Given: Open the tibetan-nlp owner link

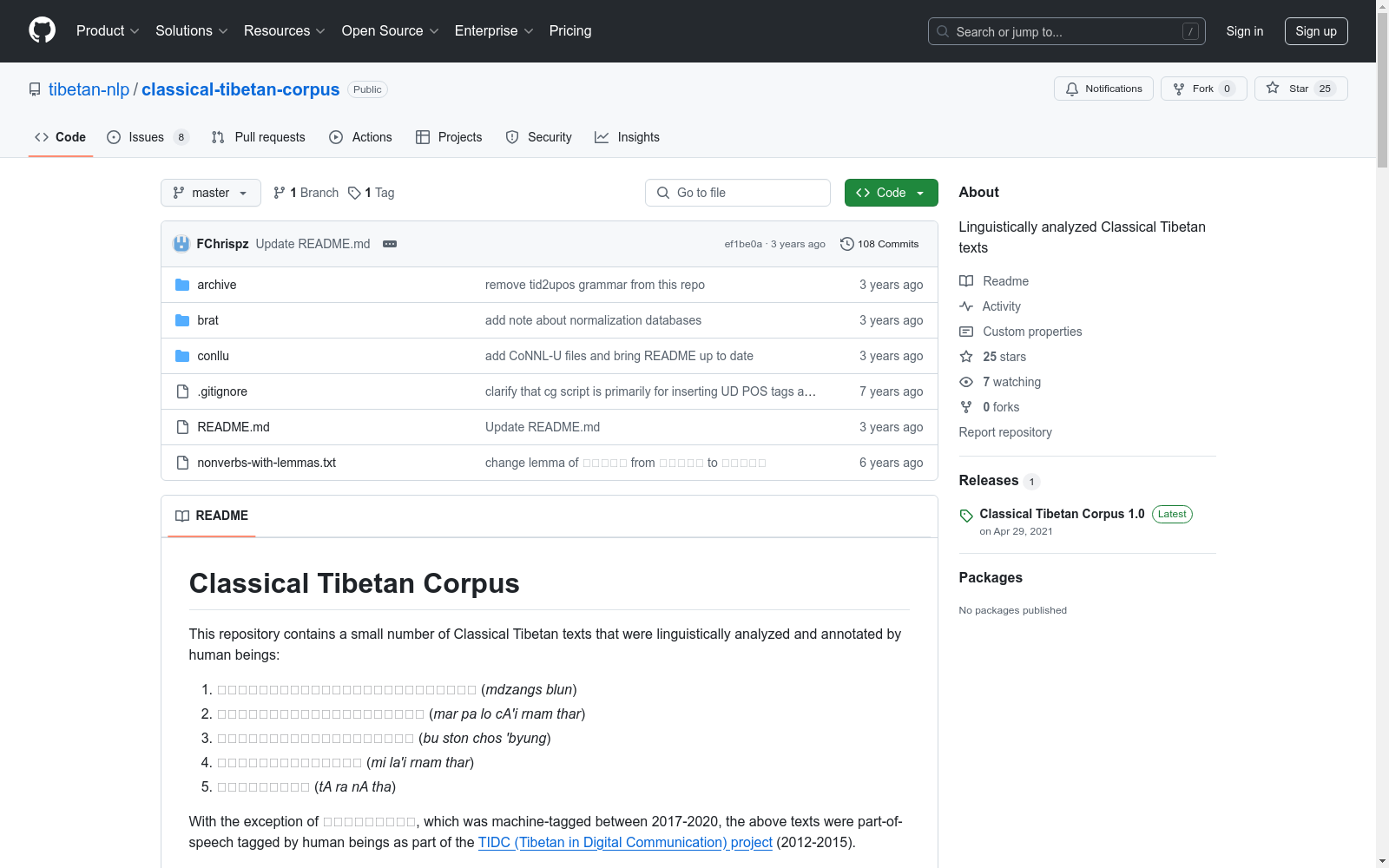Looking at the screenshot, I should coord(89,89).
